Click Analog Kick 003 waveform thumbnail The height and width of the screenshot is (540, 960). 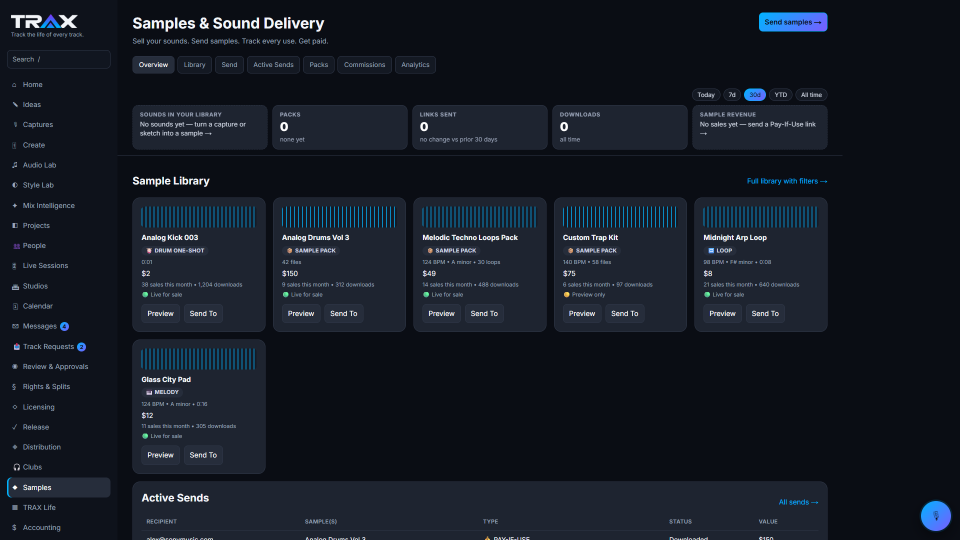198,217
